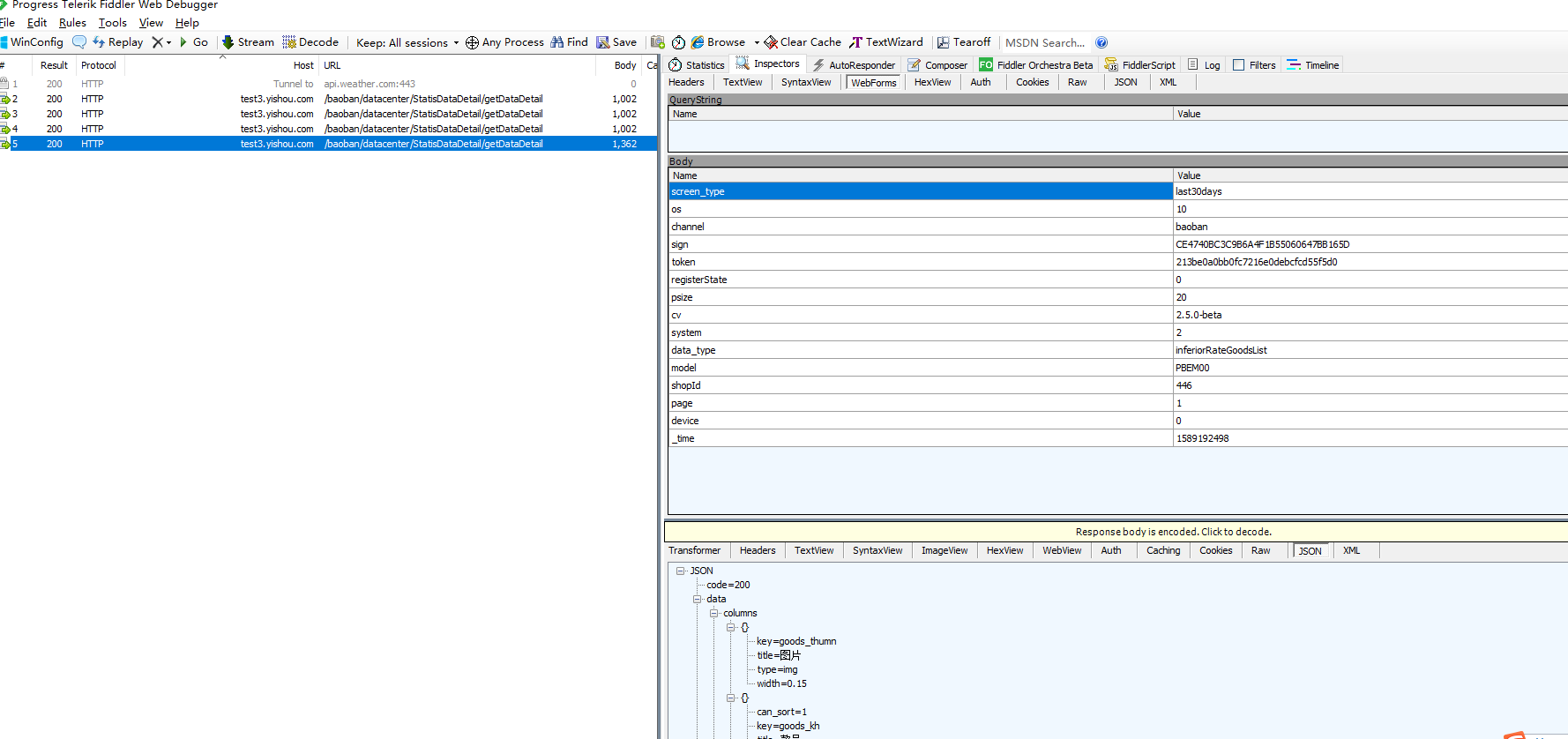Open the View menu
1568x739 pixels.
[151, 23]
